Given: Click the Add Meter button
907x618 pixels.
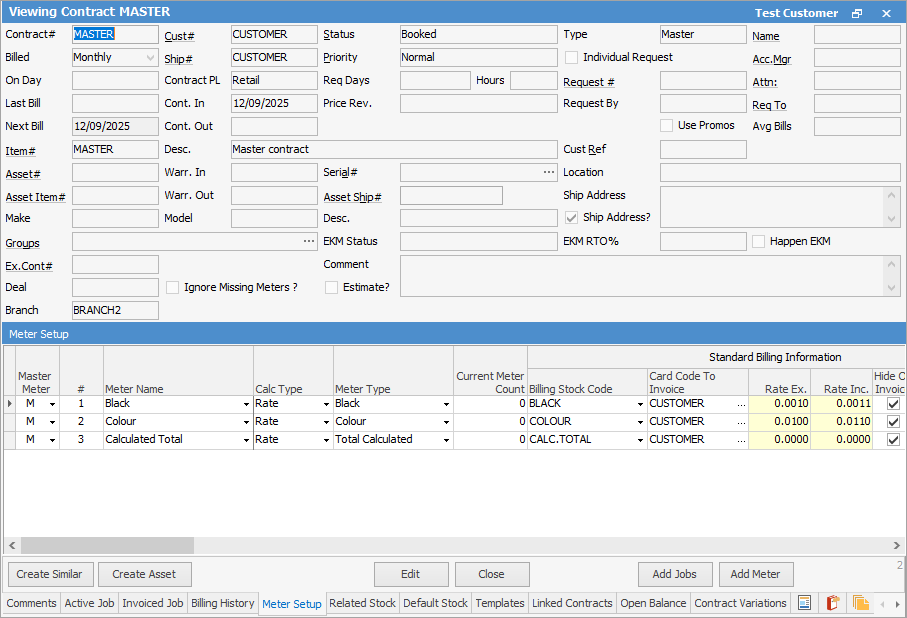Looking at the screenshot, I should point(755,574).
